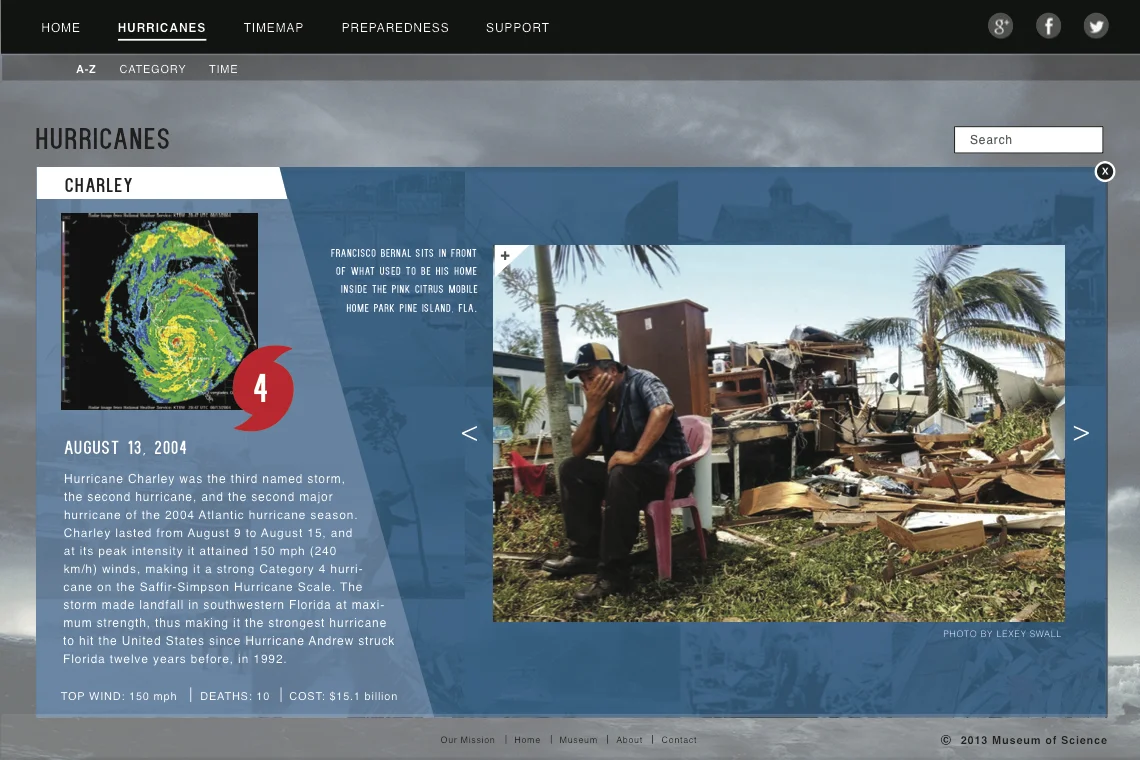Switch to the Category sorting tab
This screenshot has width=1140, height=760.
coord(153,69)
